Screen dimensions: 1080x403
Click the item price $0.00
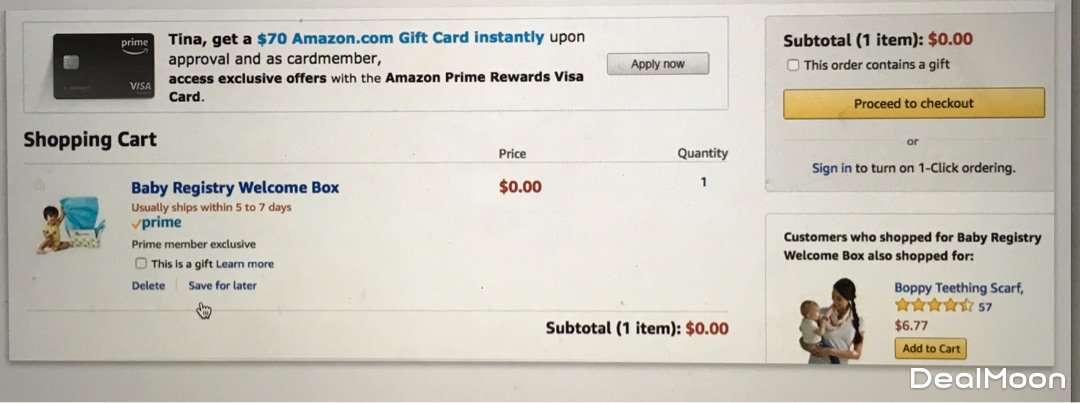coord(520,187)
